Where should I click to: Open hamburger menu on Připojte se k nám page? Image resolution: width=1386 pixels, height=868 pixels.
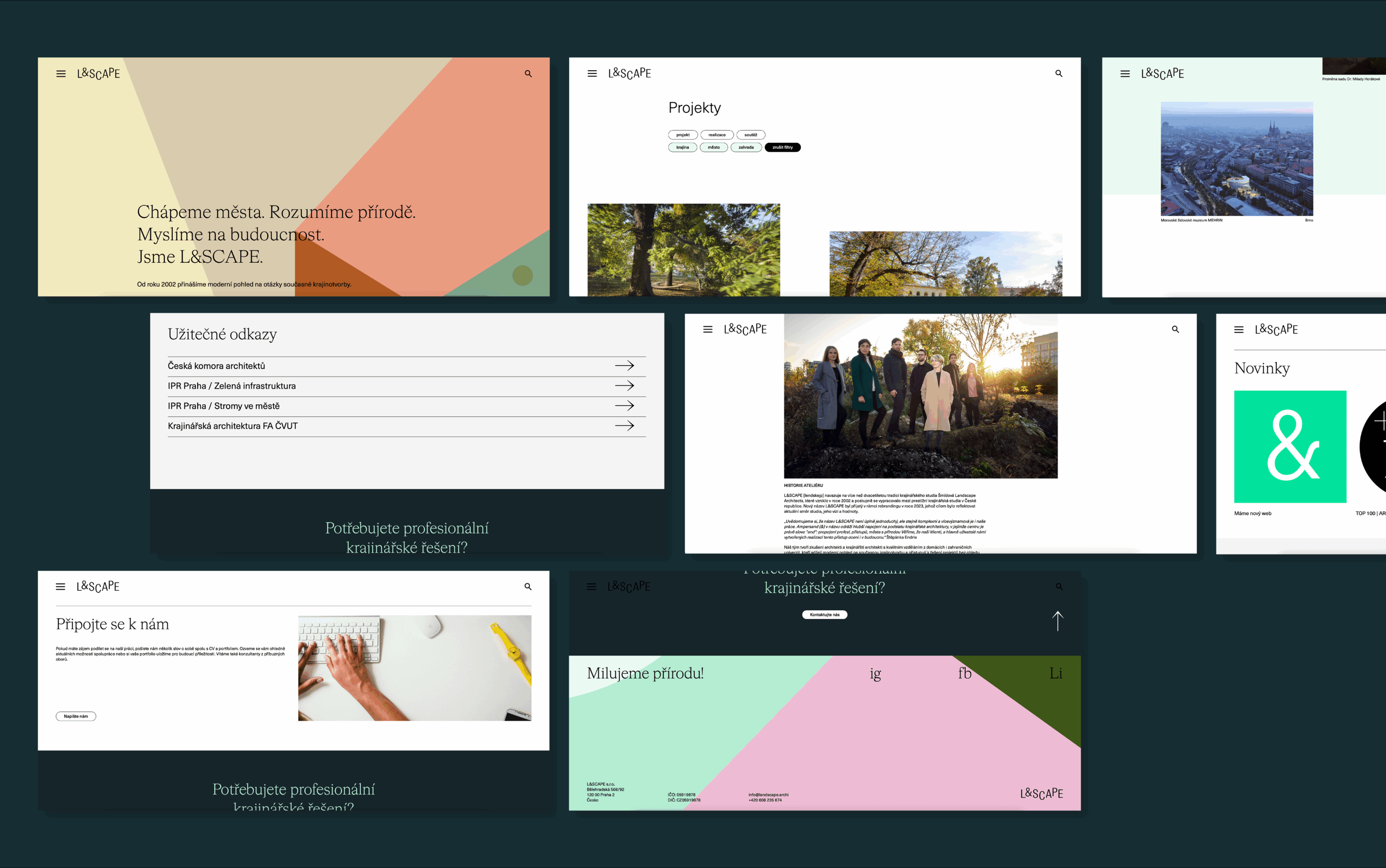point(60,587)
